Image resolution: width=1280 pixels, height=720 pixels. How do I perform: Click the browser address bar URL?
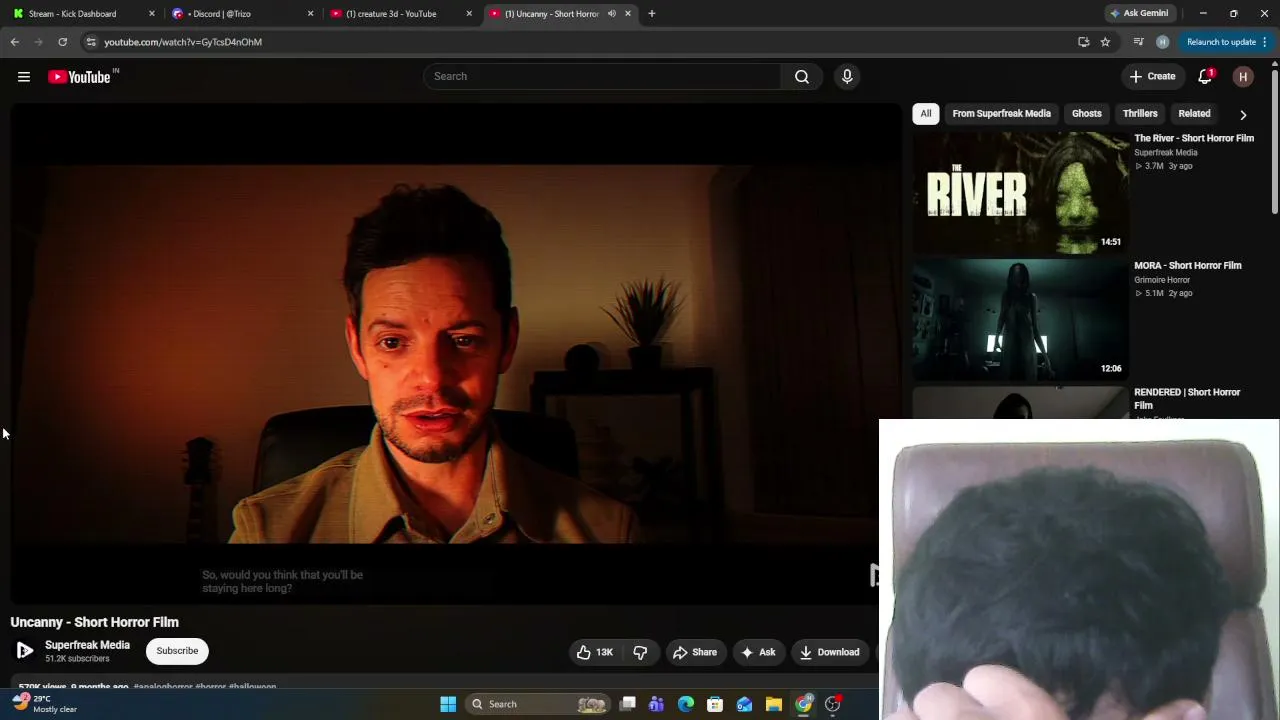pyautogui.click(x=183, y=42)
